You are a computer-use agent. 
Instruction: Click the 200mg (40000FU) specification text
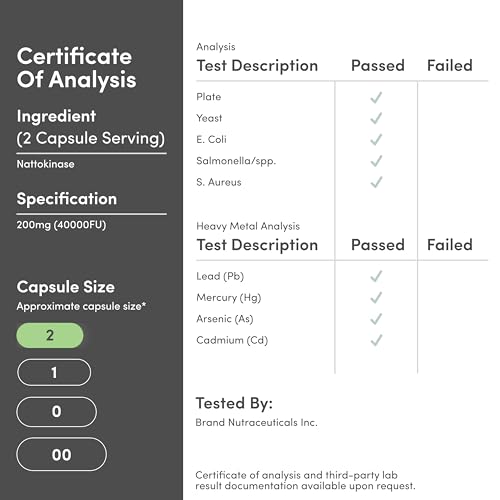click(61, 225)
